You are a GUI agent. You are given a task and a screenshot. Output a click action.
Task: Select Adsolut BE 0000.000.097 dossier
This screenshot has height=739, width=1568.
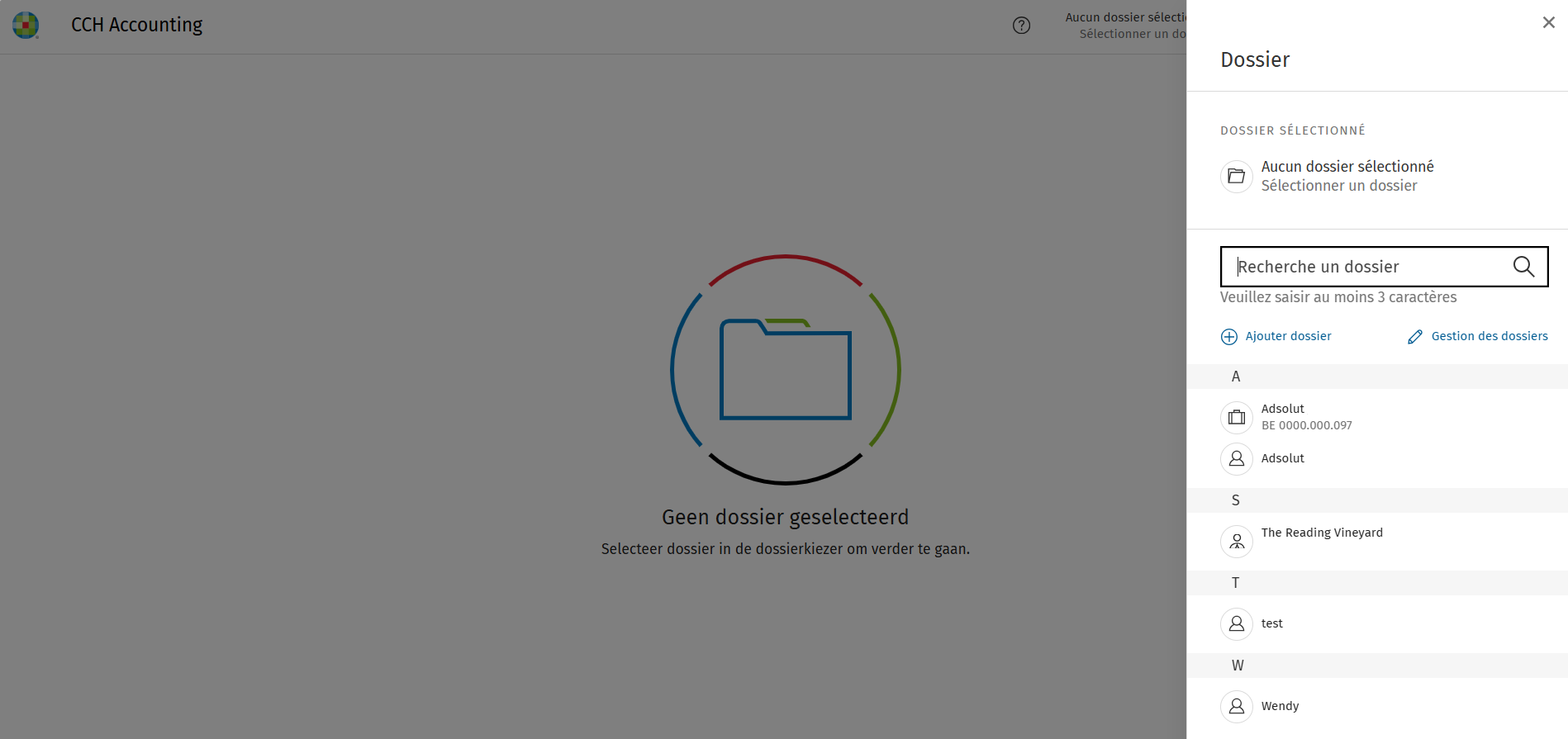coord(1377,417)
